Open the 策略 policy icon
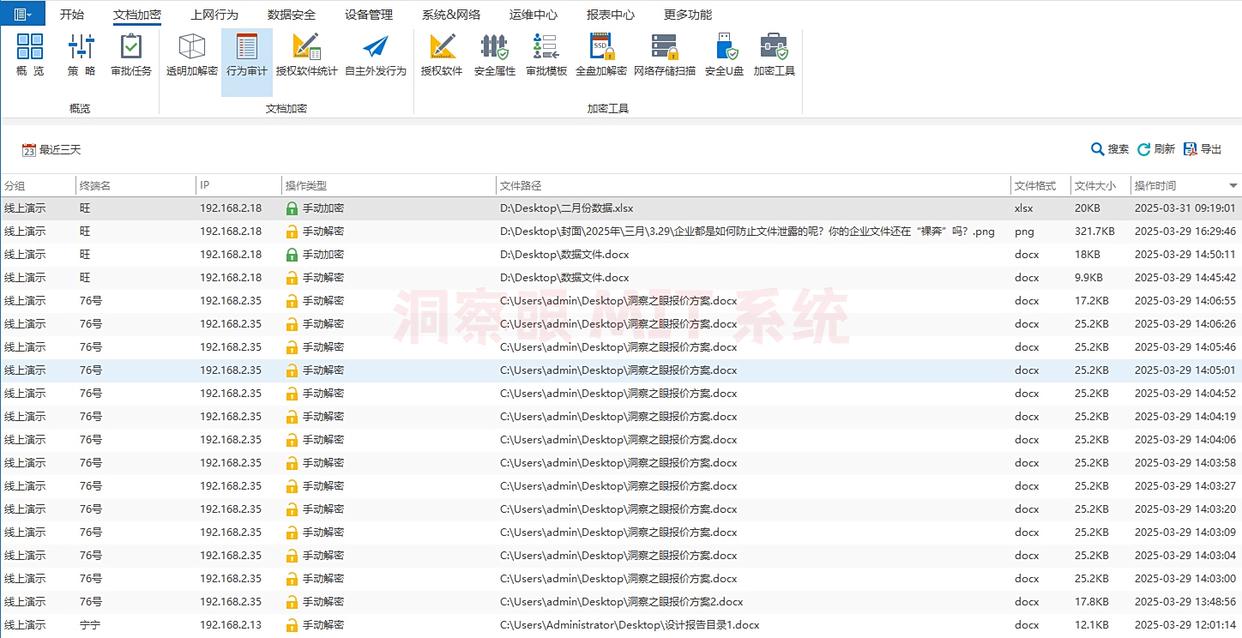 click(x=81, y=55)
